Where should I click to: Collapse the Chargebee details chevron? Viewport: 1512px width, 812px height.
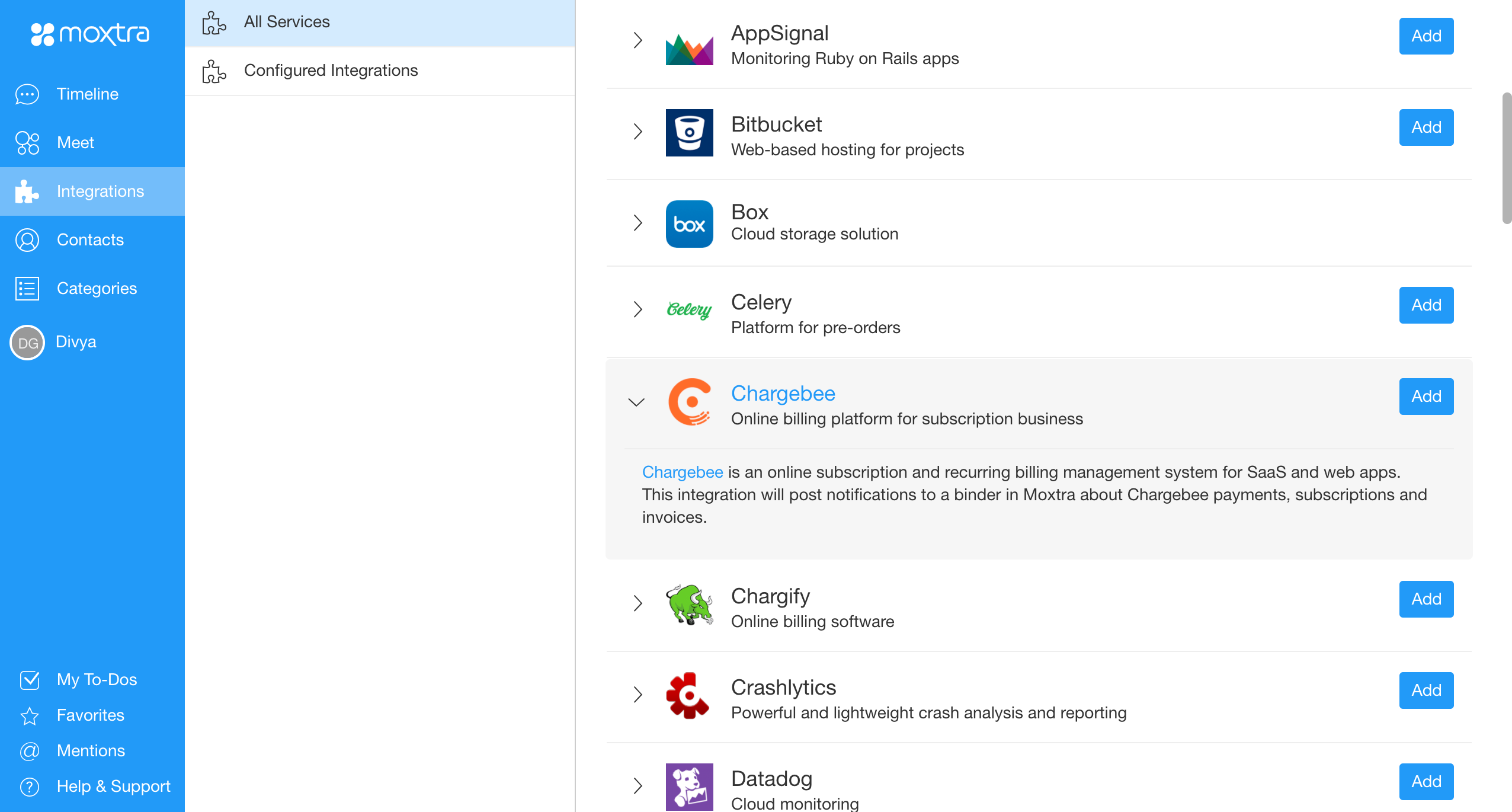point(636,402)
